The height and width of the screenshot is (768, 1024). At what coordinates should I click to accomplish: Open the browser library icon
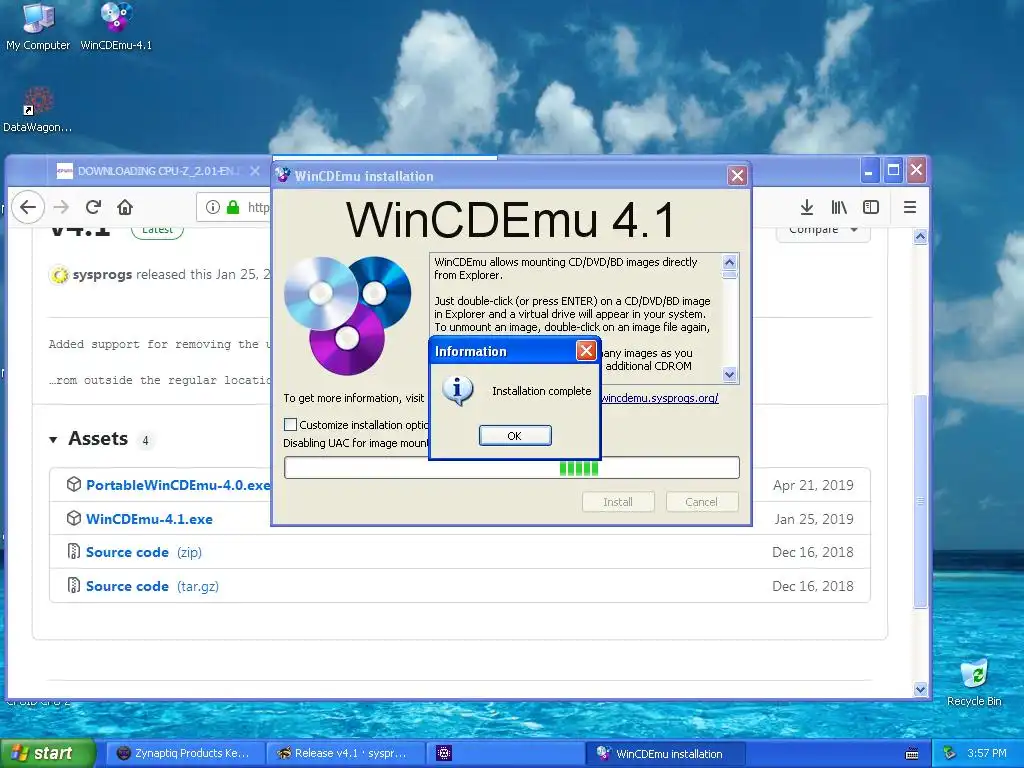(x=839, y=207)
